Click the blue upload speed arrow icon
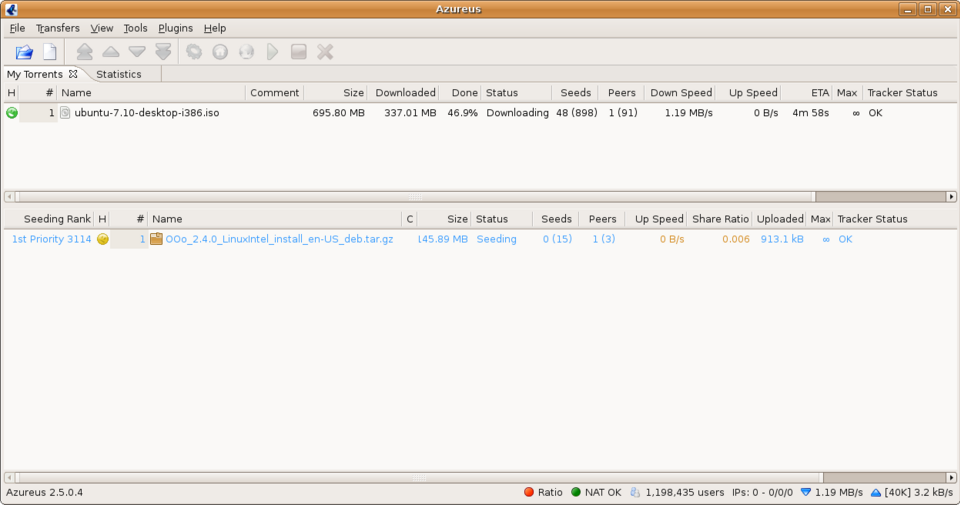Image resolution: width=960 pixels, height=505 pixels. tap(876, 492)
